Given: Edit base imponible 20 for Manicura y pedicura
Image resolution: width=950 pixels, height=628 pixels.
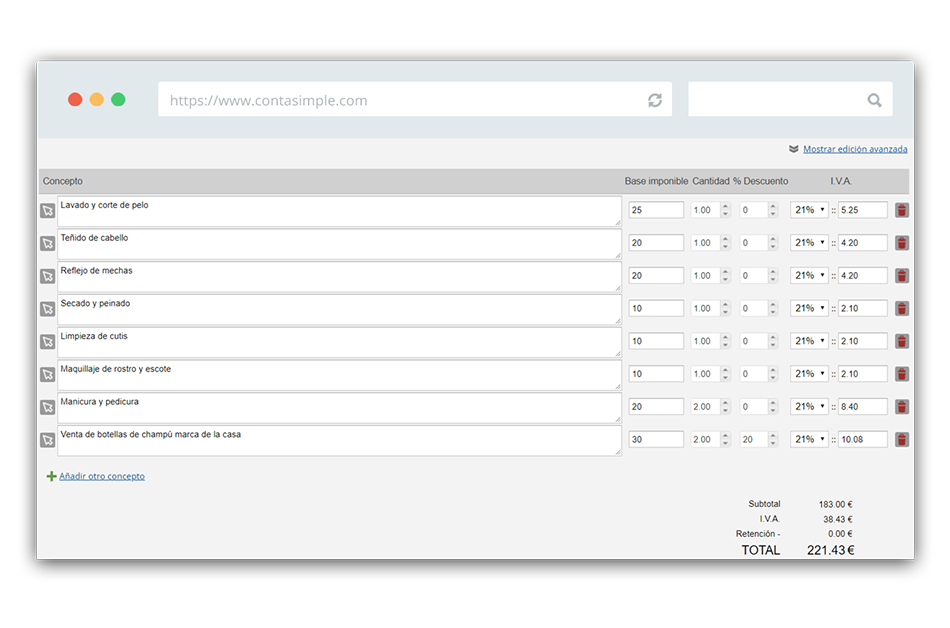Looking at the screenshot, I should [x=656, y=406].
